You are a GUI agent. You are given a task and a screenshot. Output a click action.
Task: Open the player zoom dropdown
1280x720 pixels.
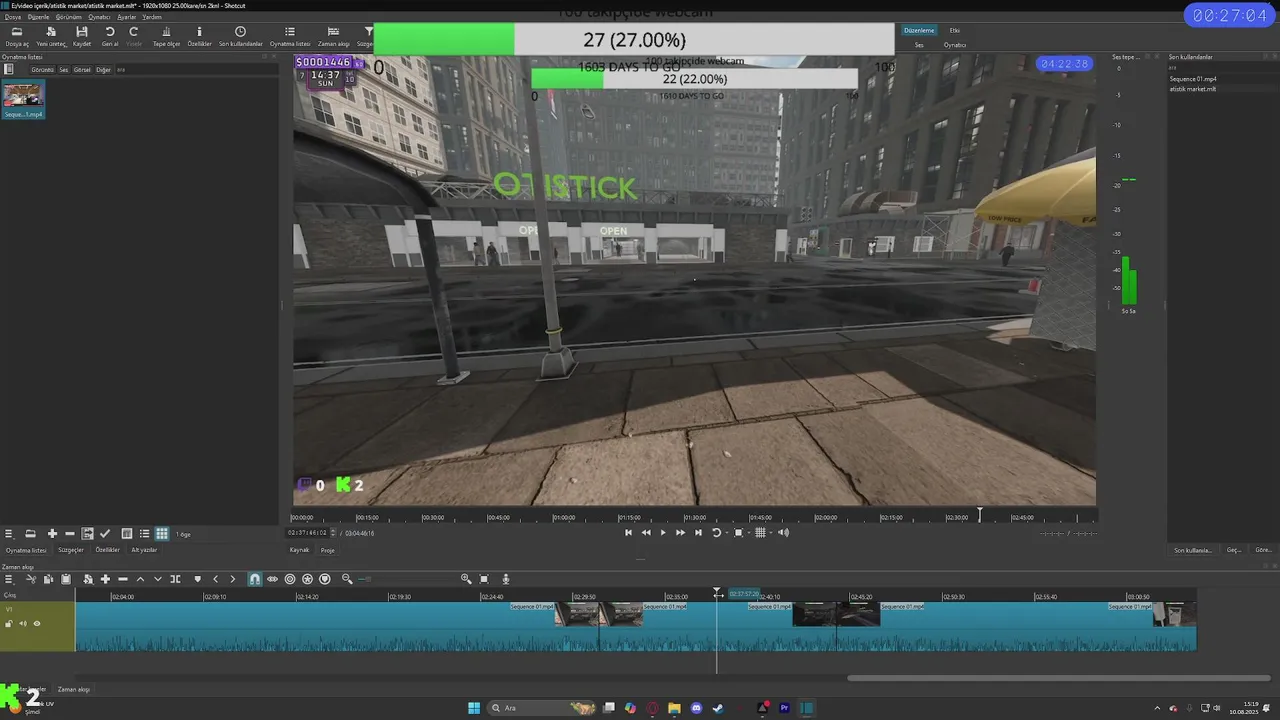point(749,533)
